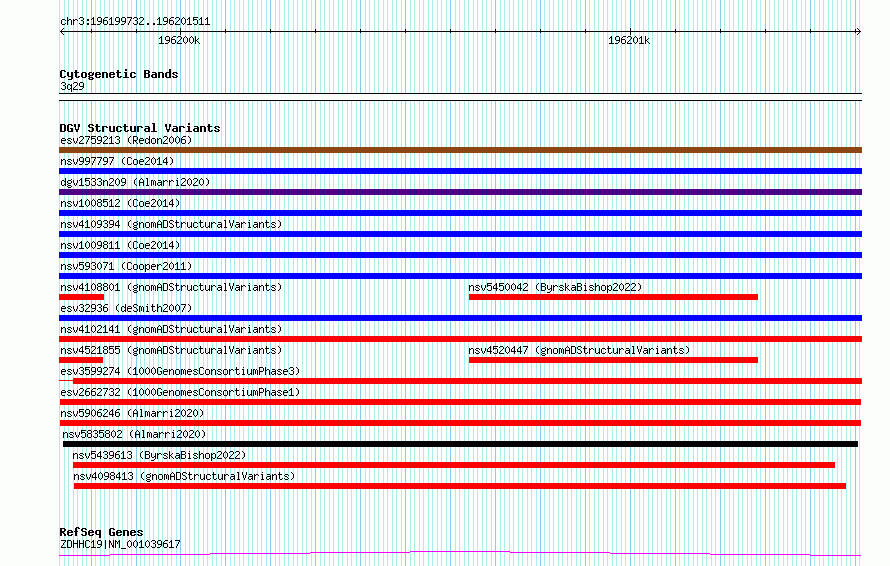Screen dimensions: 890x566
Task: Click the esv2759213 (Redon2006) variant label
Action: (126, 140)
